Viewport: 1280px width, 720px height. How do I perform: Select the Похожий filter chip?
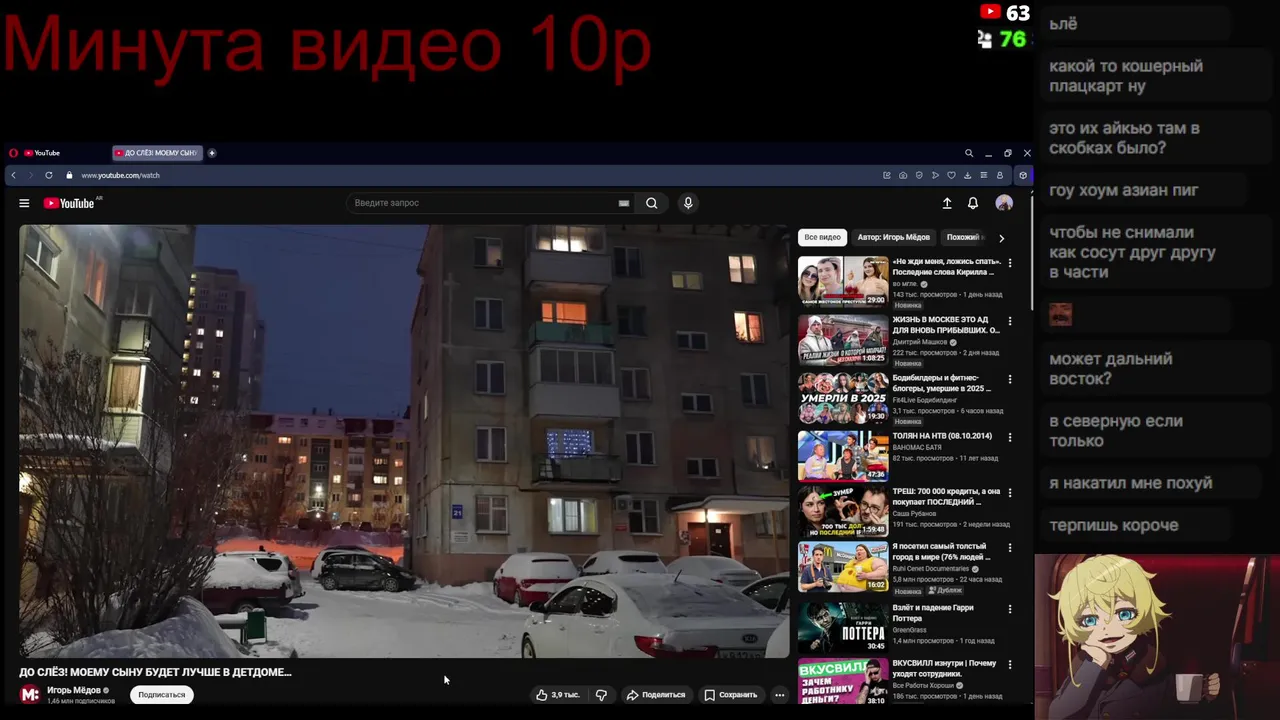click(964, 238)
